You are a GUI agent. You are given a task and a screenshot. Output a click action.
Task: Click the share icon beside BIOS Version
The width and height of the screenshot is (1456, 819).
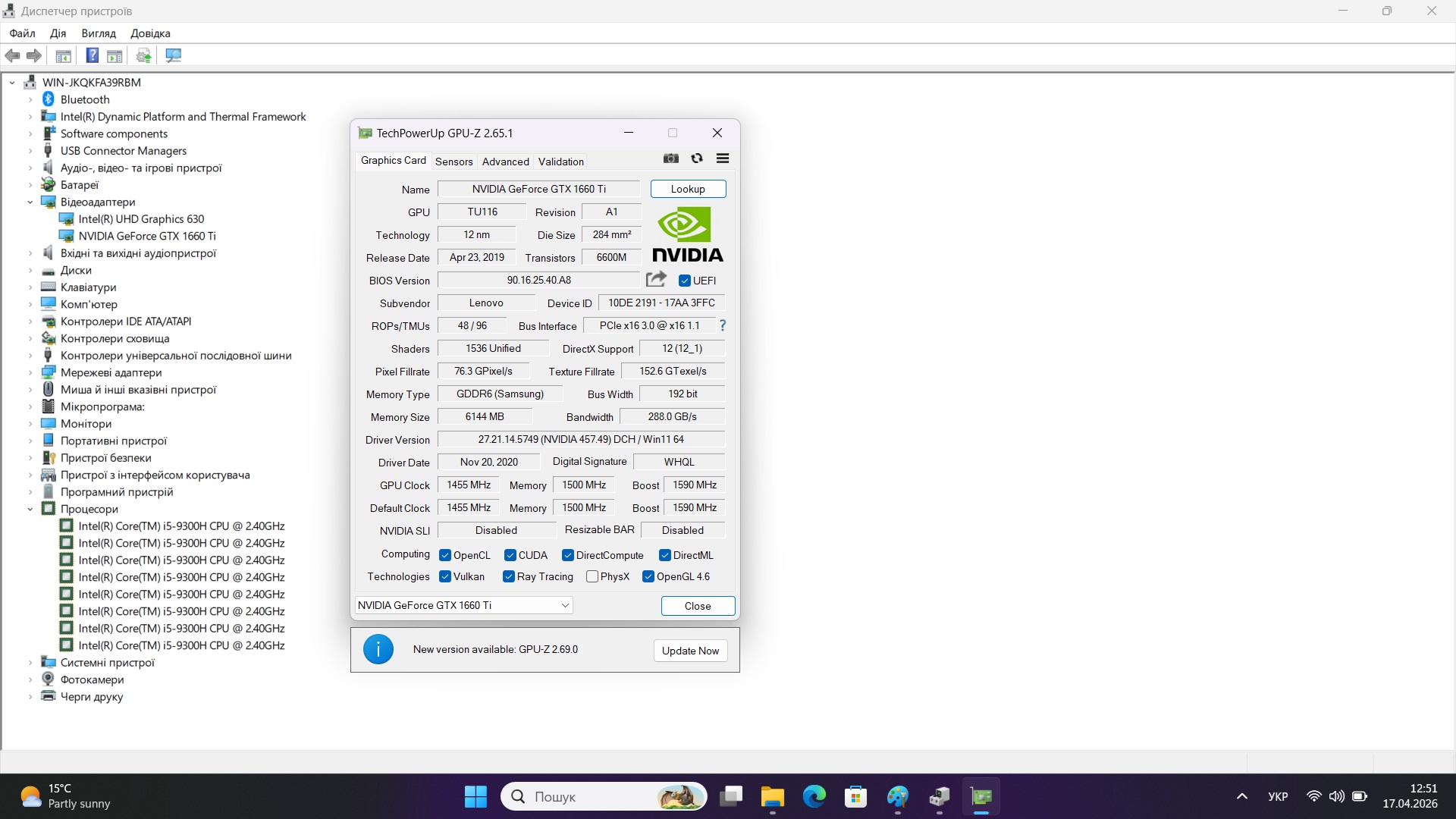pos(657,279)
